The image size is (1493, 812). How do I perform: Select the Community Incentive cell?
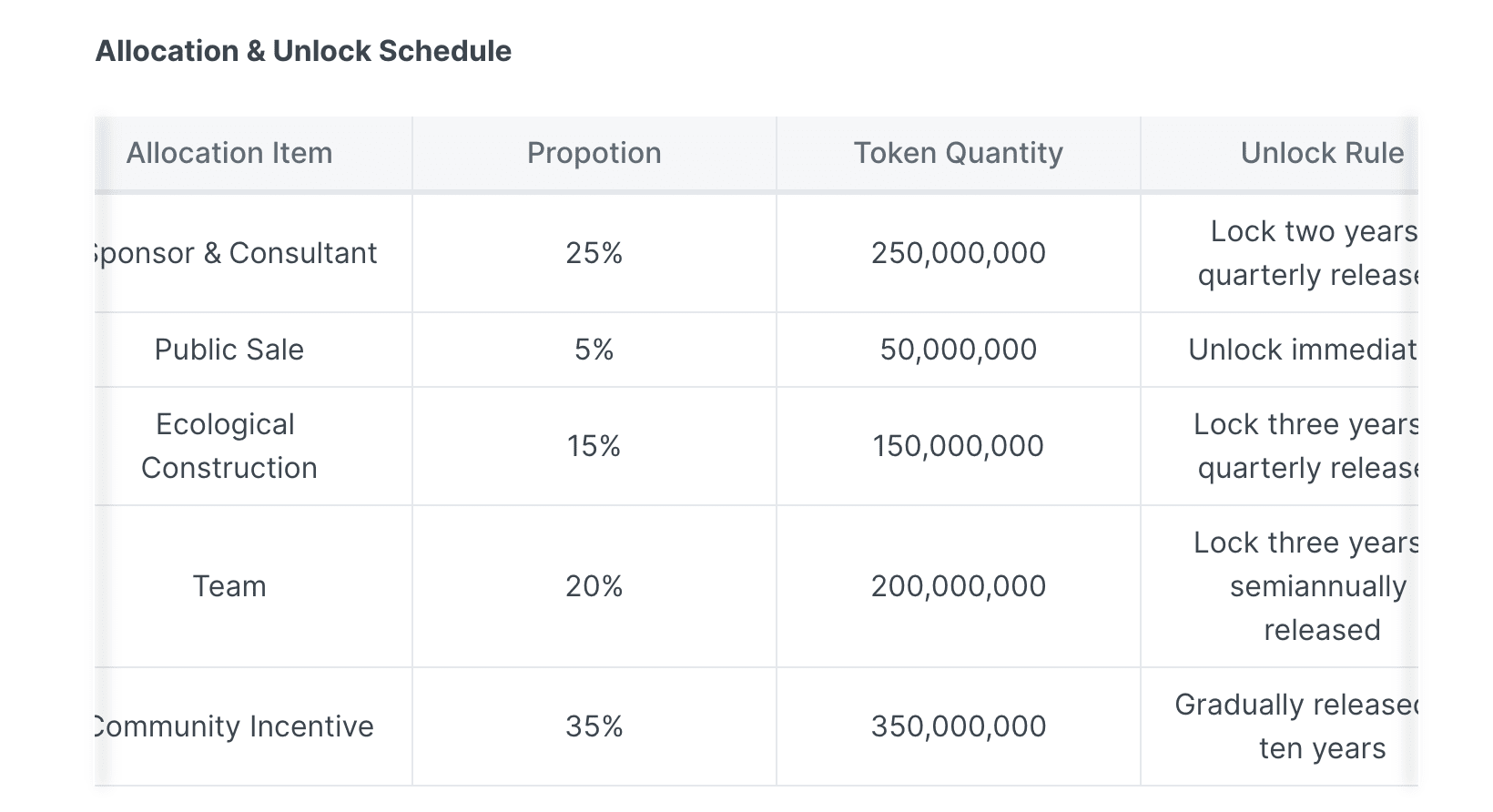pyautogui.click(x=235, y=726)
